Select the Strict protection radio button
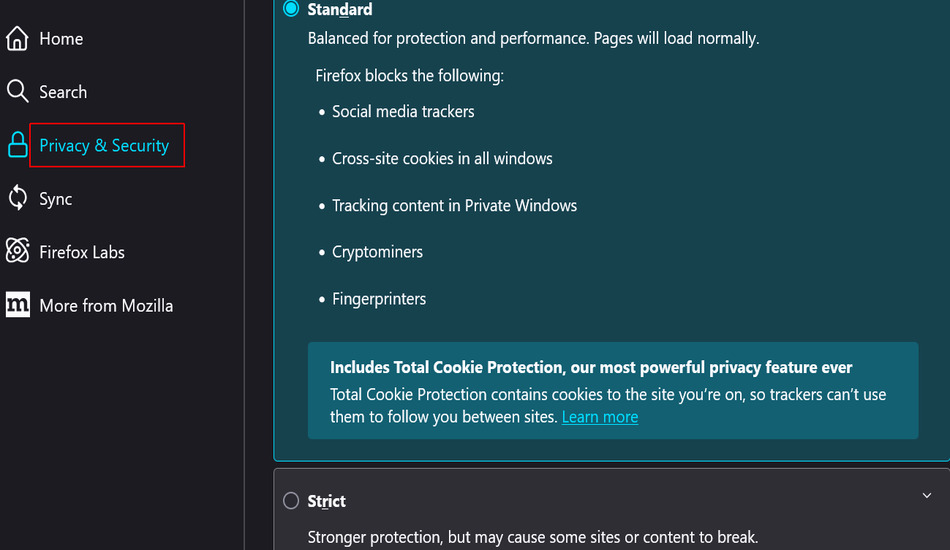The width and height of the screenshot is (950, 550). [x=291, y=500]
